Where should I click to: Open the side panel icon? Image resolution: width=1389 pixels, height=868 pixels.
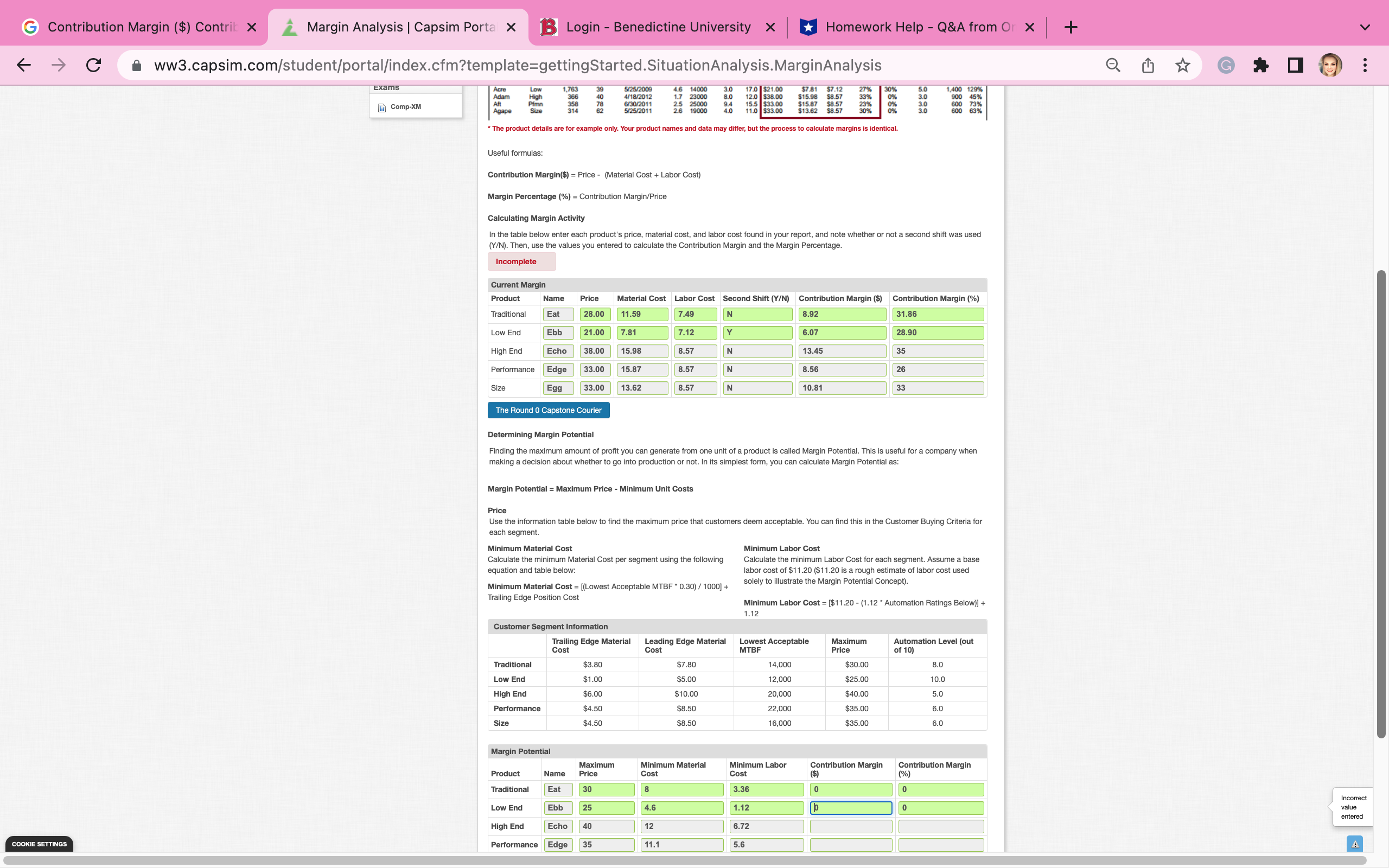[x=1295, y=65]
